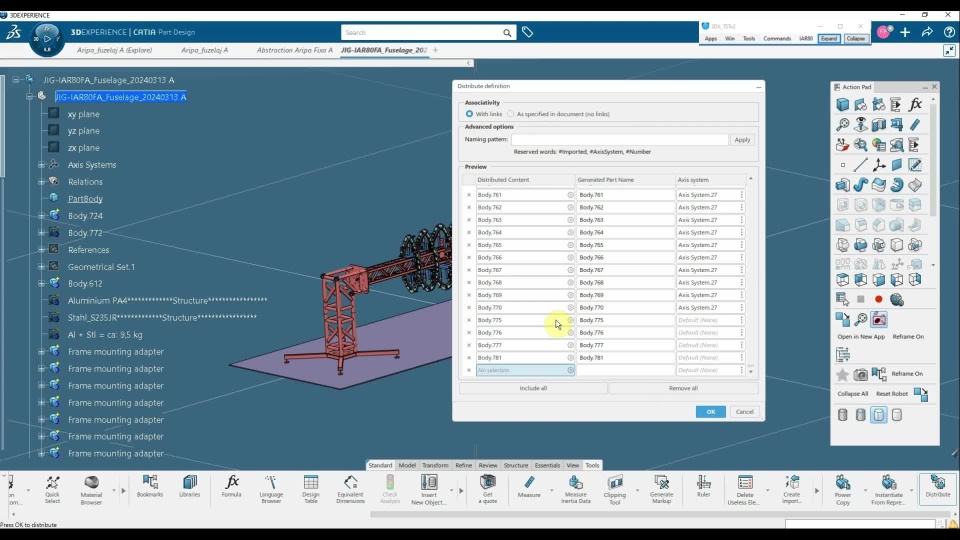Select the Get a quote tool

(x=488, y=489)
